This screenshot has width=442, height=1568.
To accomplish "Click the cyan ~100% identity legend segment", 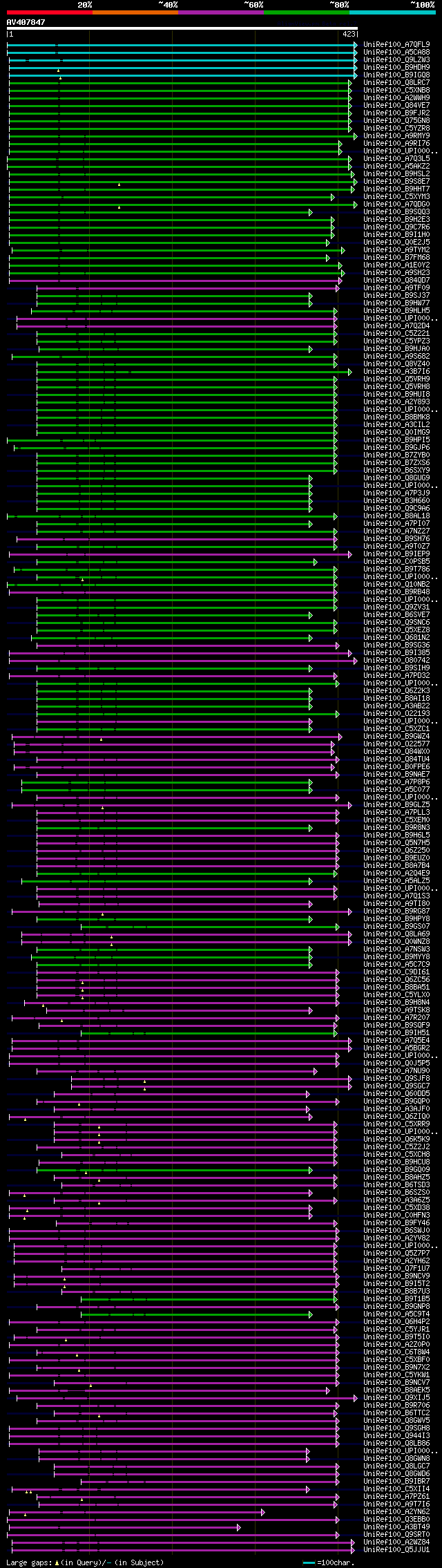I will tap(392, 12).
